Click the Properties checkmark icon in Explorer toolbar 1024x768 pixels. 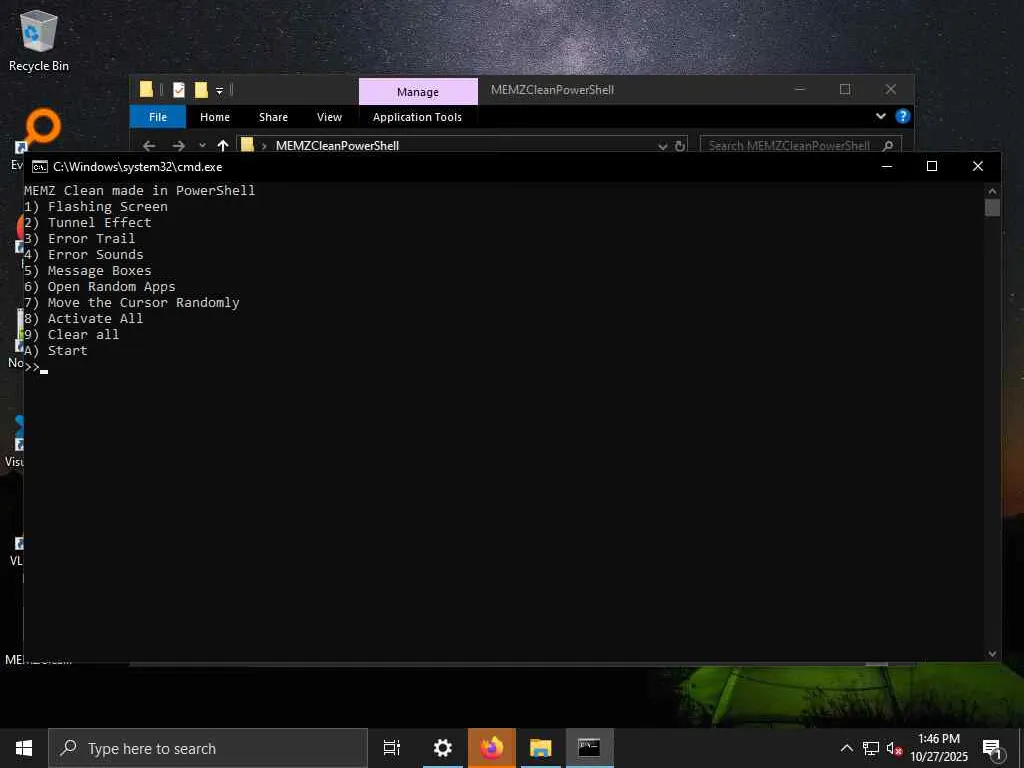click(178, 90)
